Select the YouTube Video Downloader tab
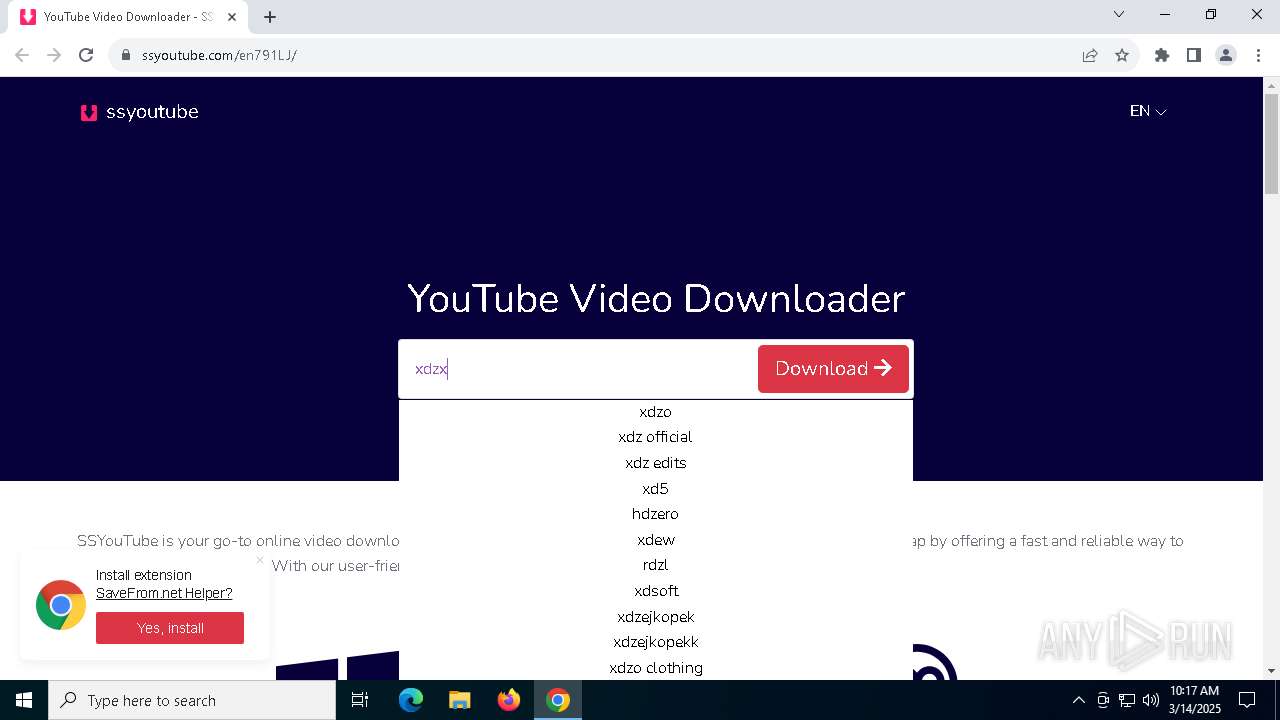Image resolution: width=1280 pixels, height=720 pixels. coord(128,17)
